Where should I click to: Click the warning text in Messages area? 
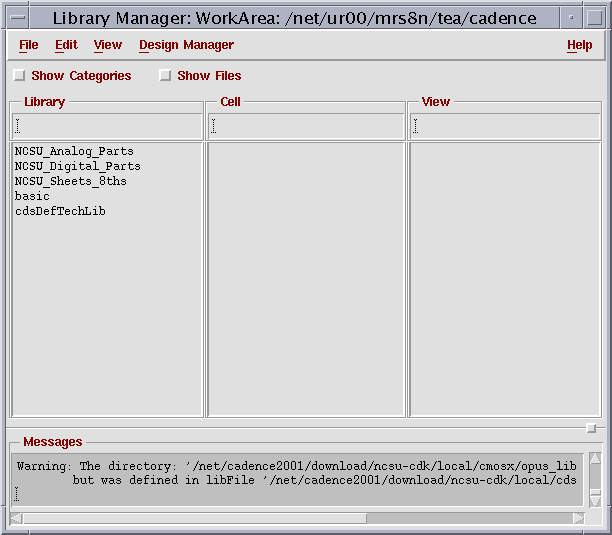297,473
